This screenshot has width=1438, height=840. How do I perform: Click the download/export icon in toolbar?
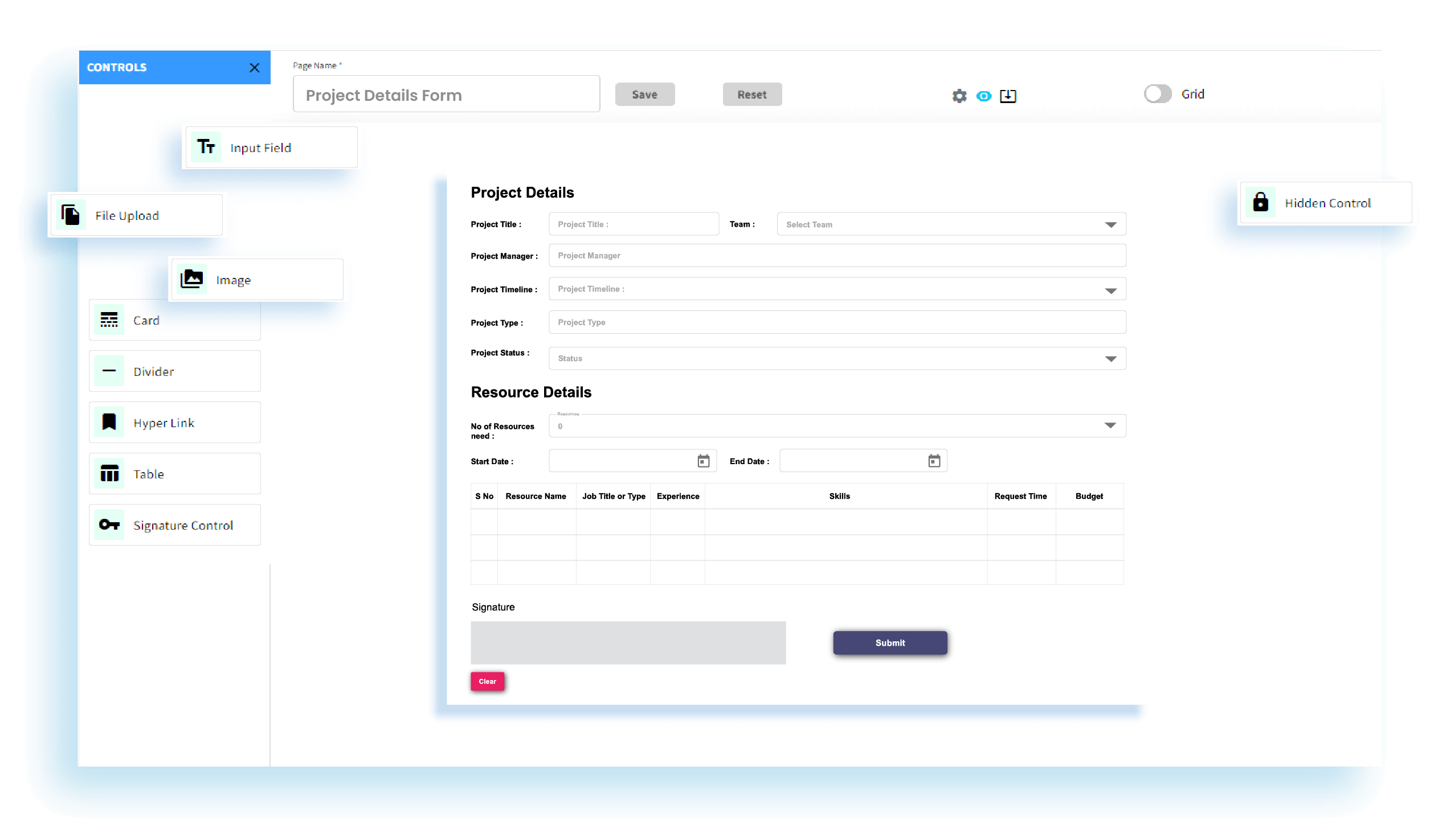pos(1008,96)
